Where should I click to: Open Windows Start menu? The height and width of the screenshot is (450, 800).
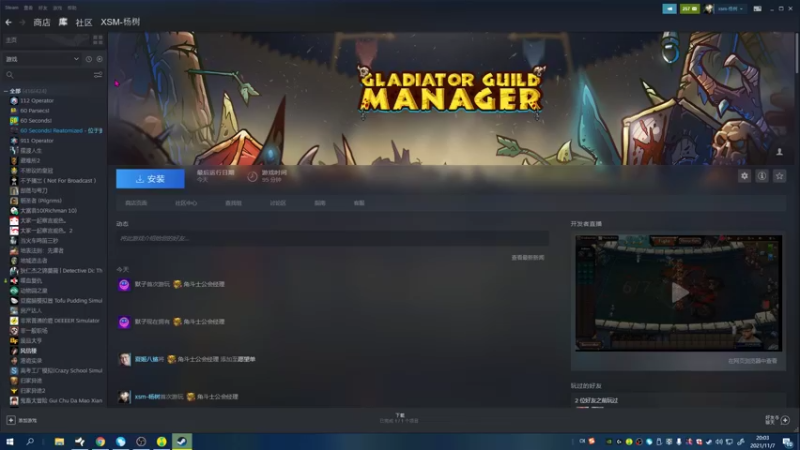(10, 442)
